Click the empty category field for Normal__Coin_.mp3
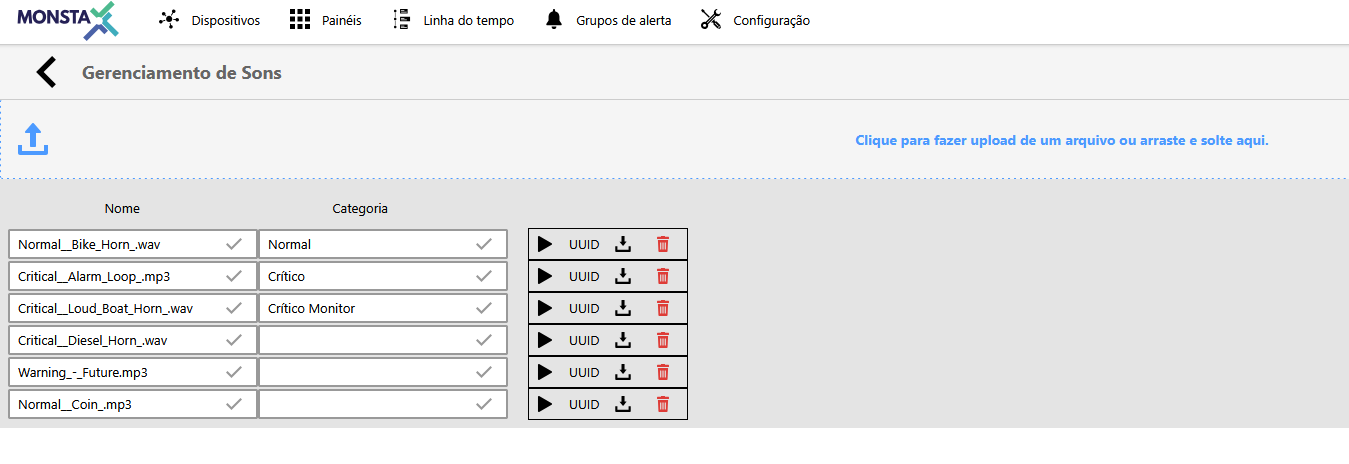 tap(365, 404)
